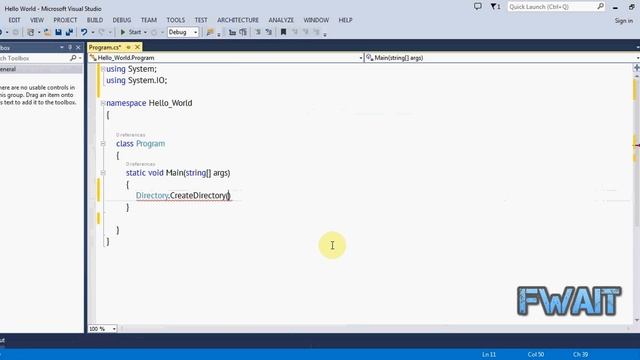Close the Program.cs tab
640x360 pixels.
(138, 47)
